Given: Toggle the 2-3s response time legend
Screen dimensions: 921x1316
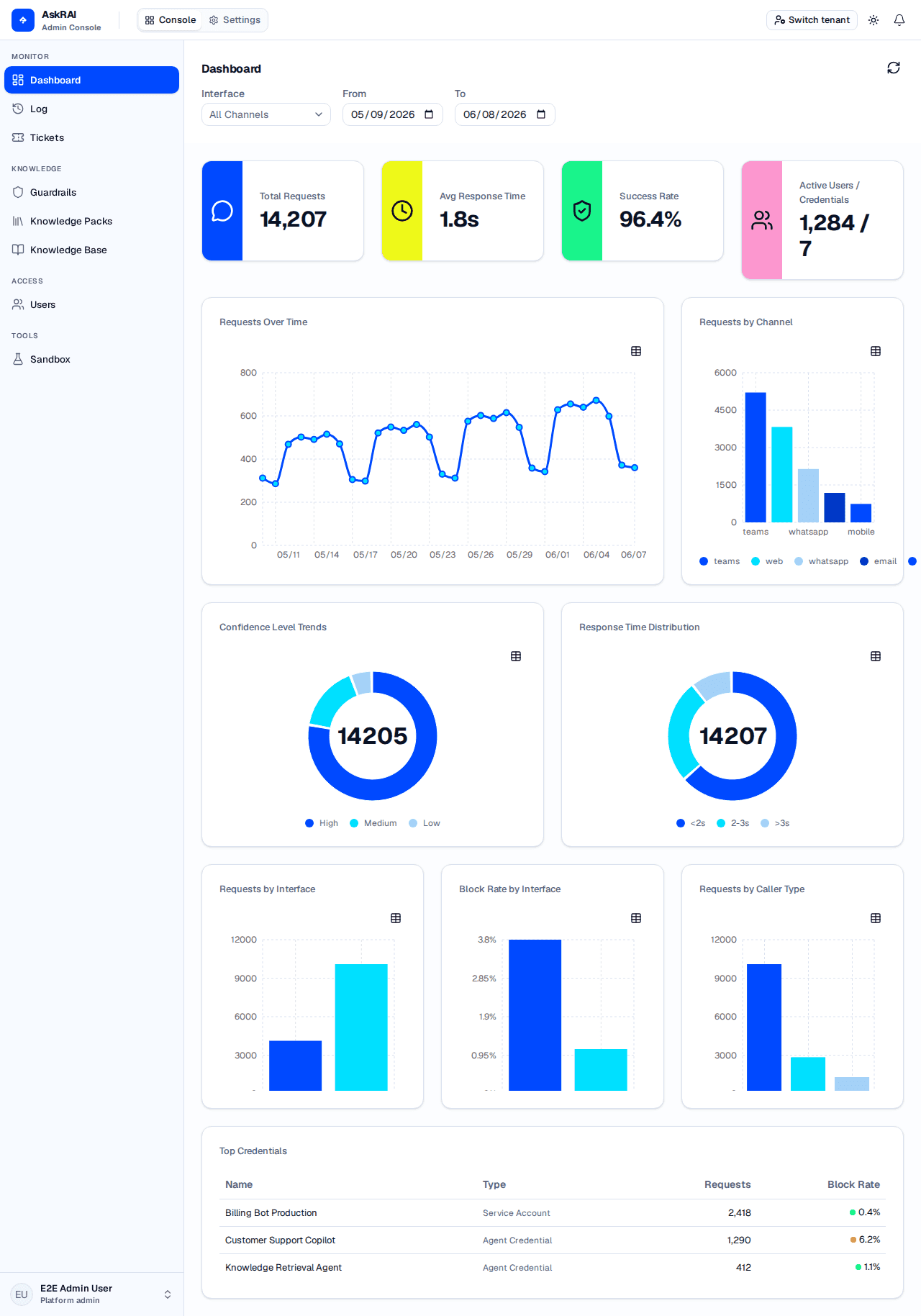Looking at the screenshot, I should pos(733,823).
